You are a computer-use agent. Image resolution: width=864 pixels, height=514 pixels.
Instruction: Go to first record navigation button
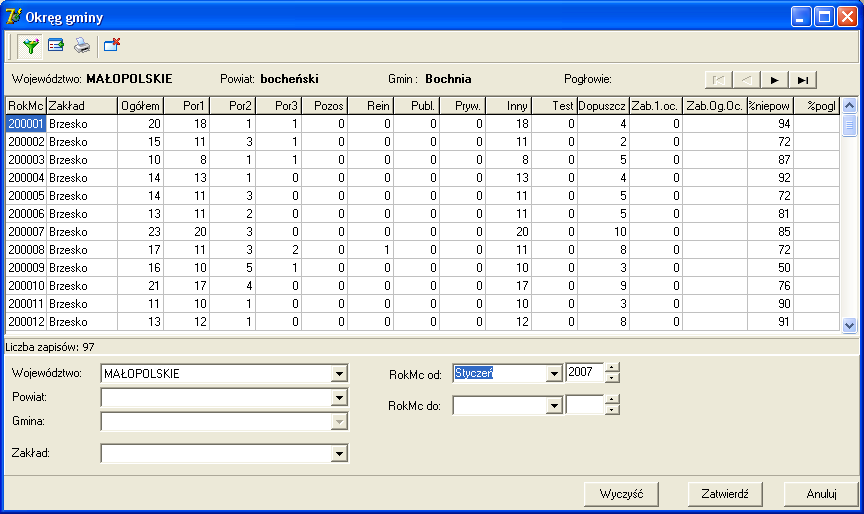click(x=719, y=80)
